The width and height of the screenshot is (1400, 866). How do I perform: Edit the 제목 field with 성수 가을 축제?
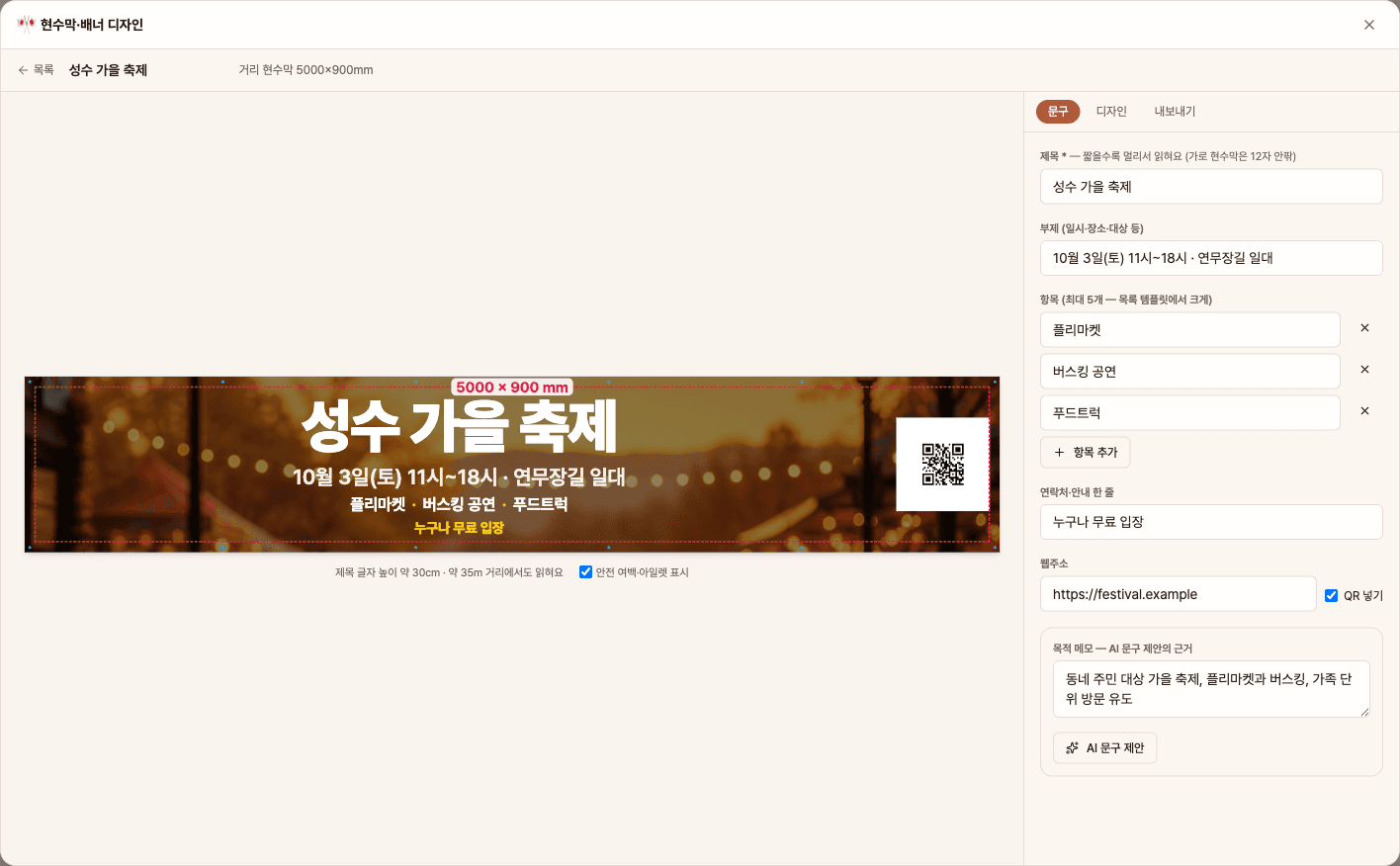pos(1211,187)
